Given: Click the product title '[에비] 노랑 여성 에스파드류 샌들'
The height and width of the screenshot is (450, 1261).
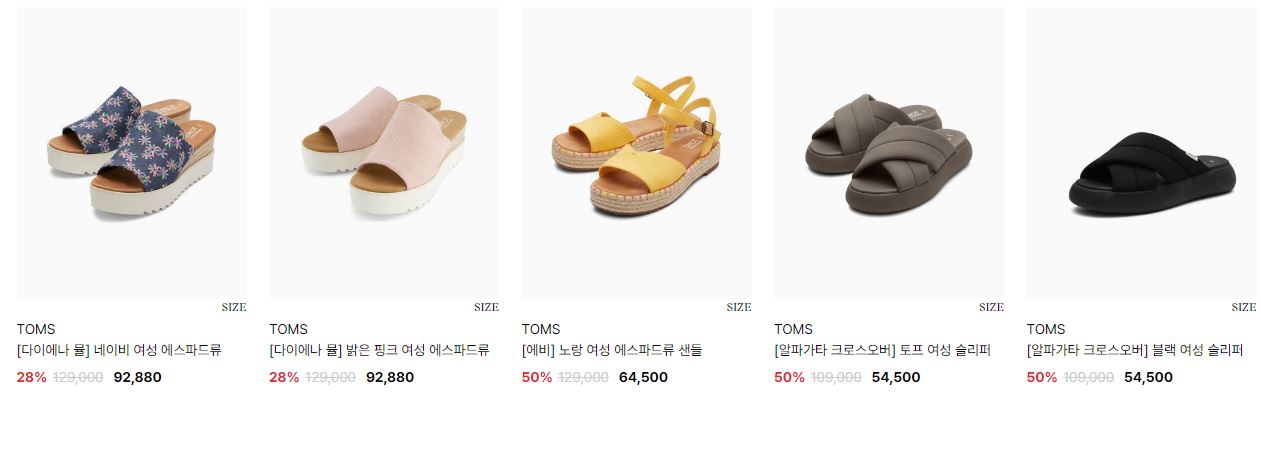Looking at the screenshot, I should pyautogui.click(x=612, y=351).
